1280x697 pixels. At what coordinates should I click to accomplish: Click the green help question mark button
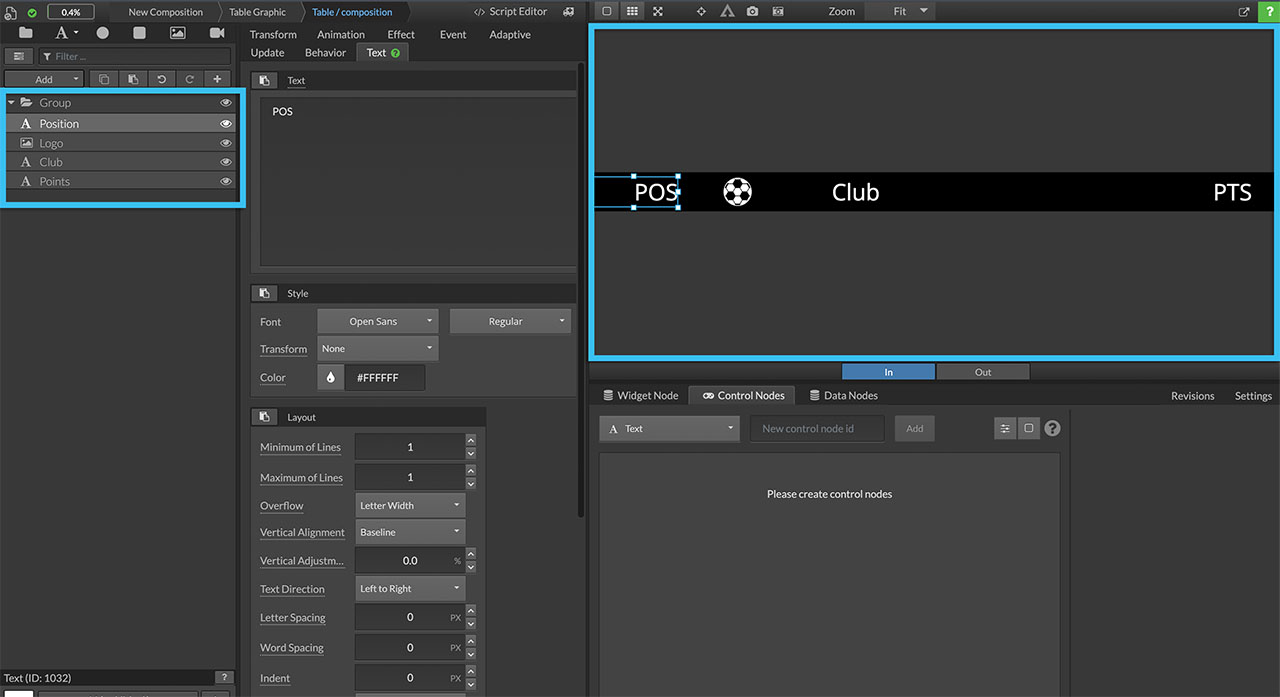coord(1268,11)
